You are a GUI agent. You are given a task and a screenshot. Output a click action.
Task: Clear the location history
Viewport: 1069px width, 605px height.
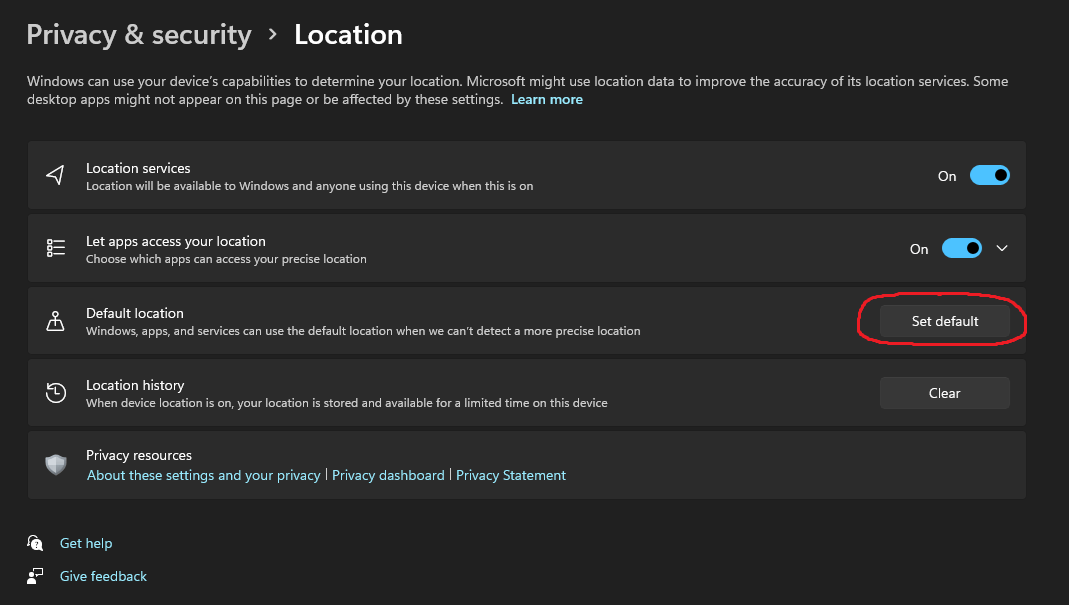click(944, 393)
